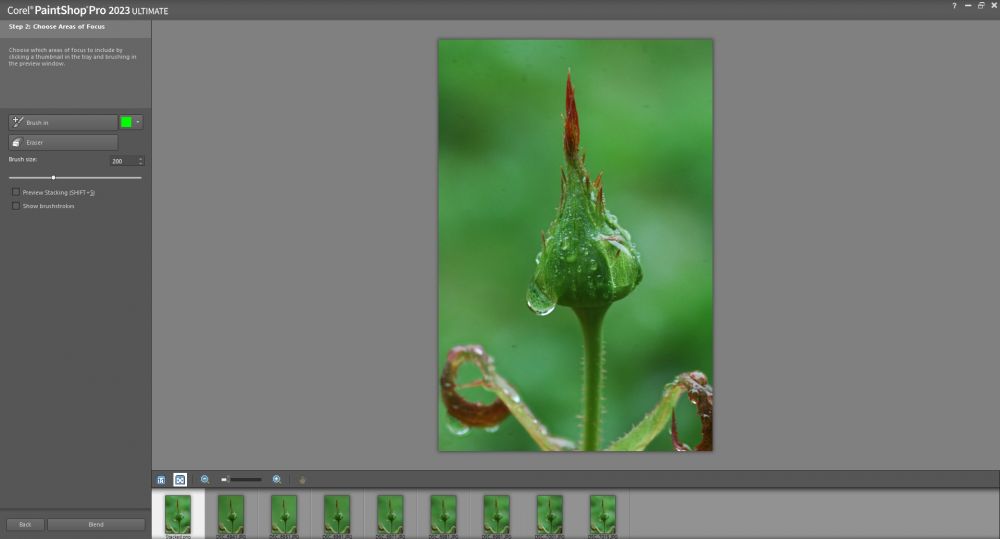Click the Blend button
The width and height of the screenshot is (1000, 539).
point(96,524)
